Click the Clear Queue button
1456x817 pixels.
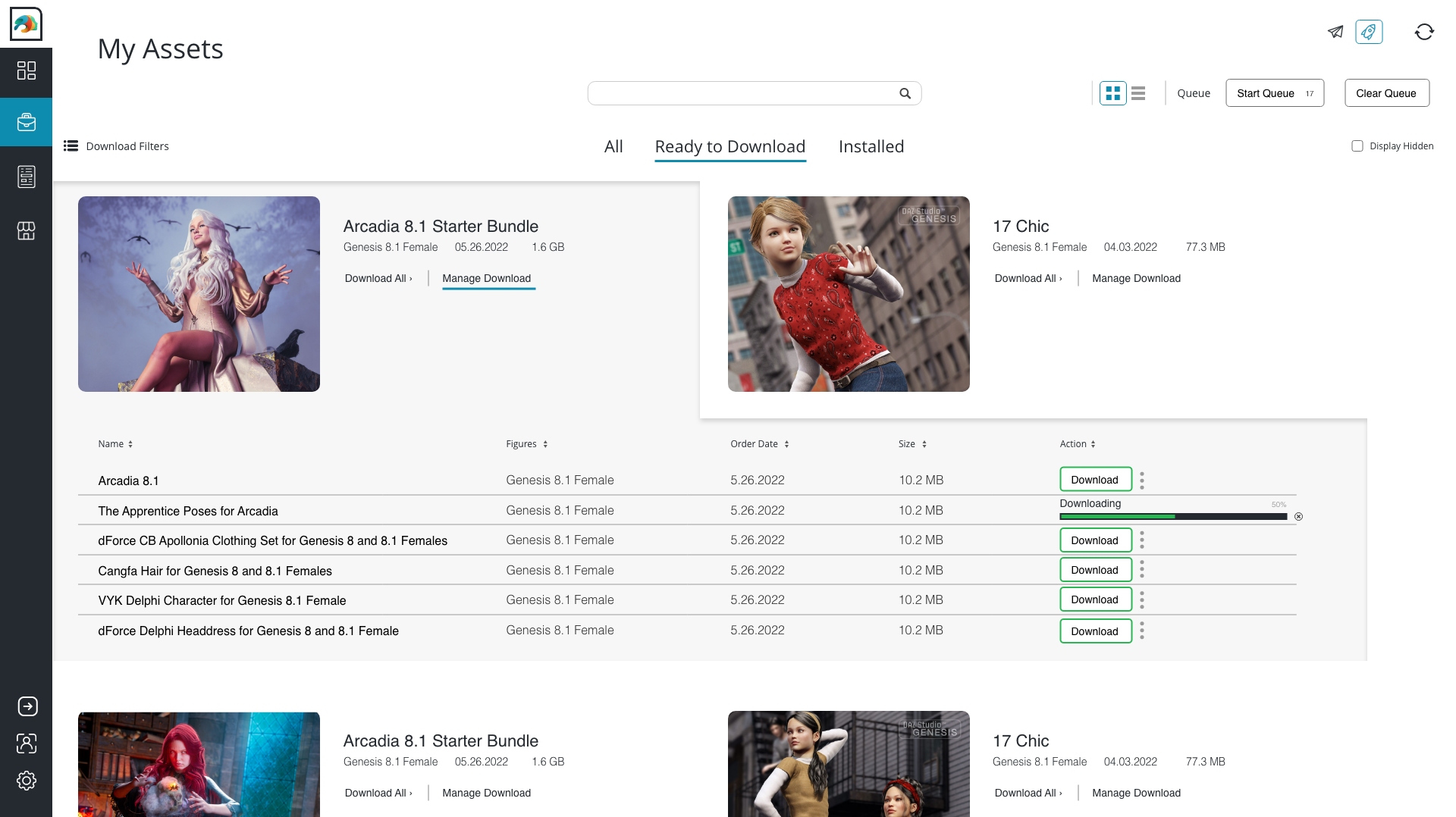coord(1386,93)
